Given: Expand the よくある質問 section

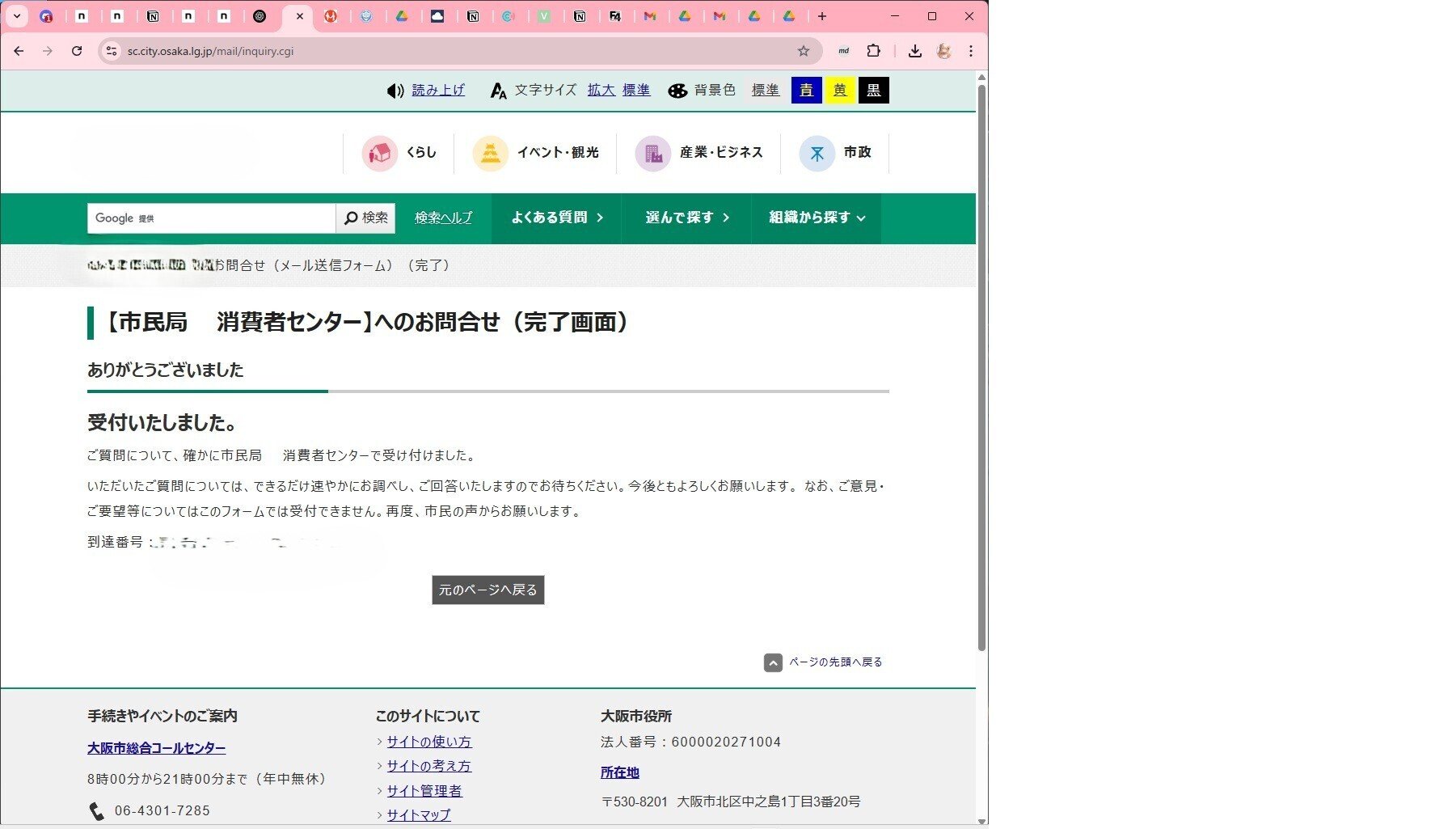Looking at the screenshot, I should [555, 218].
